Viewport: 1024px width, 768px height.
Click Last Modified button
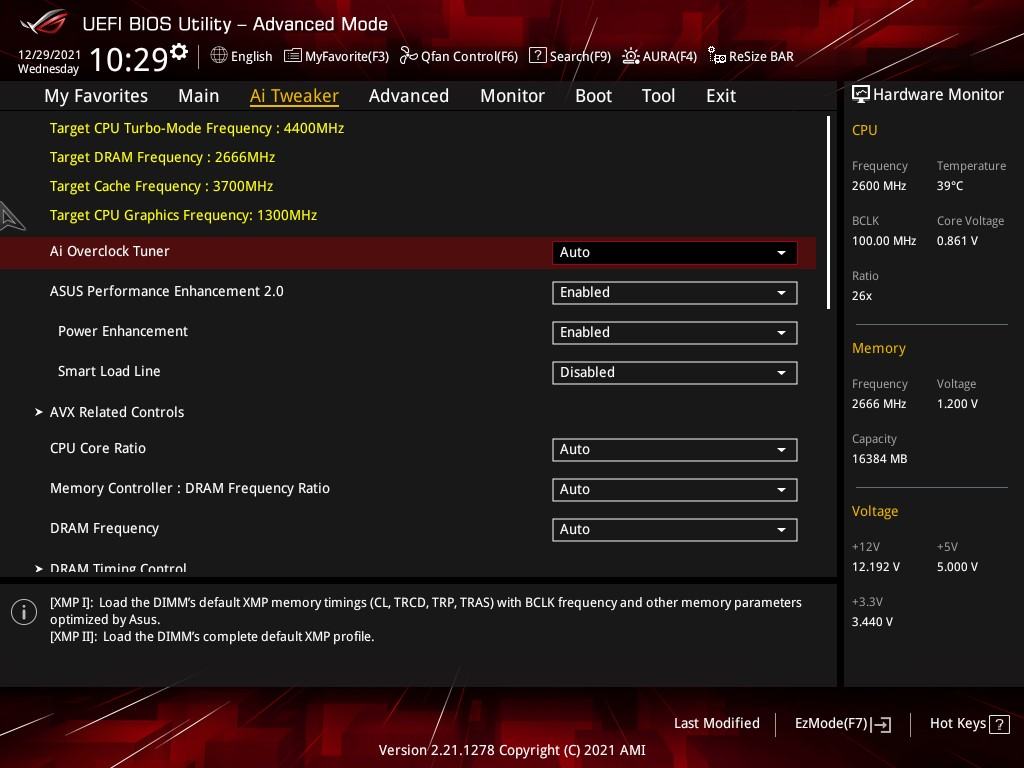(x=717, y=724)
